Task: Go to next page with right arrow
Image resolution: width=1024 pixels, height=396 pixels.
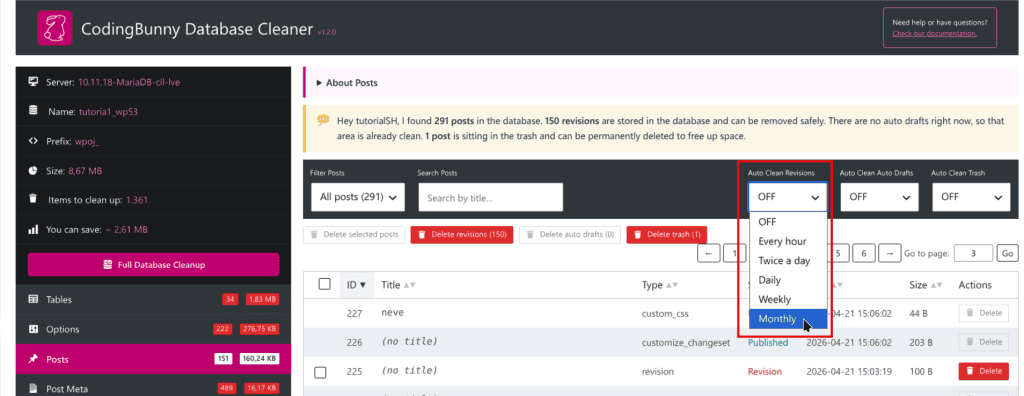Action: click(889, 253)
